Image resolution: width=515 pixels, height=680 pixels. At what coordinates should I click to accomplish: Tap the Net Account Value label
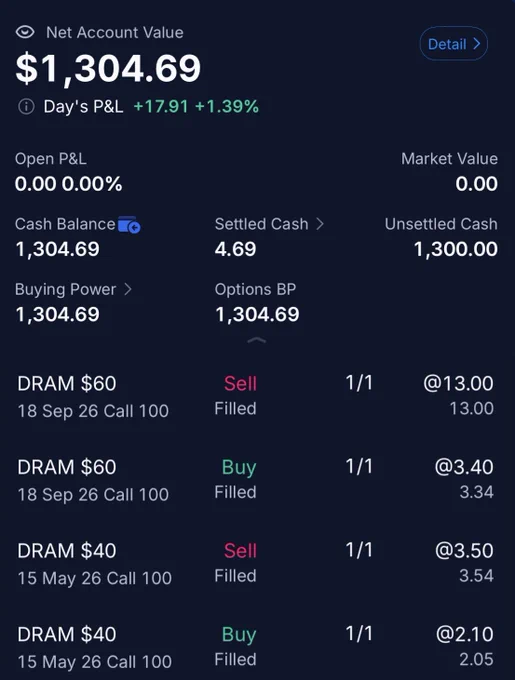click(x=114, y=33)
